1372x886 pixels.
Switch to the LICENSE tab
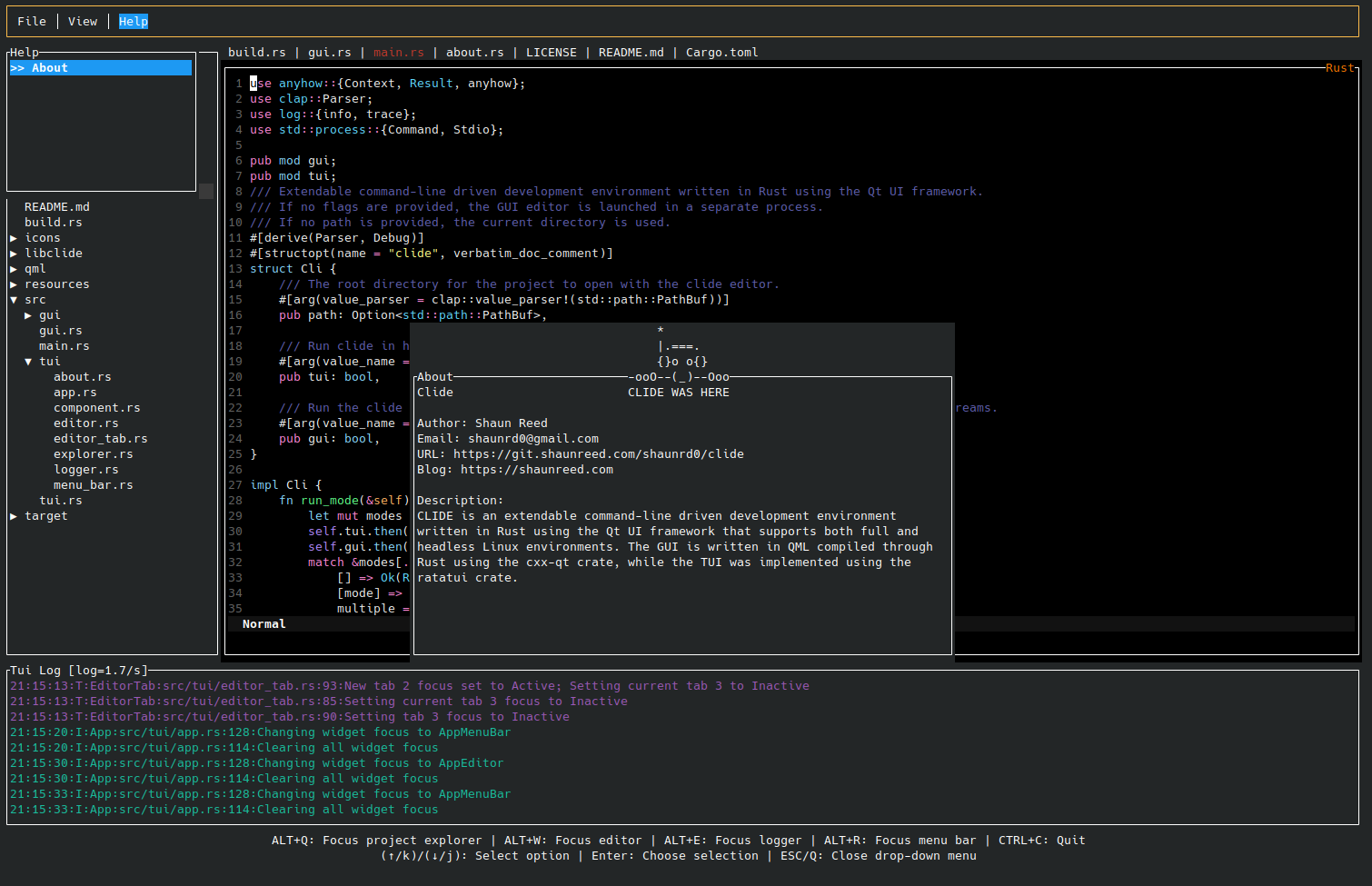click(551, 53)
